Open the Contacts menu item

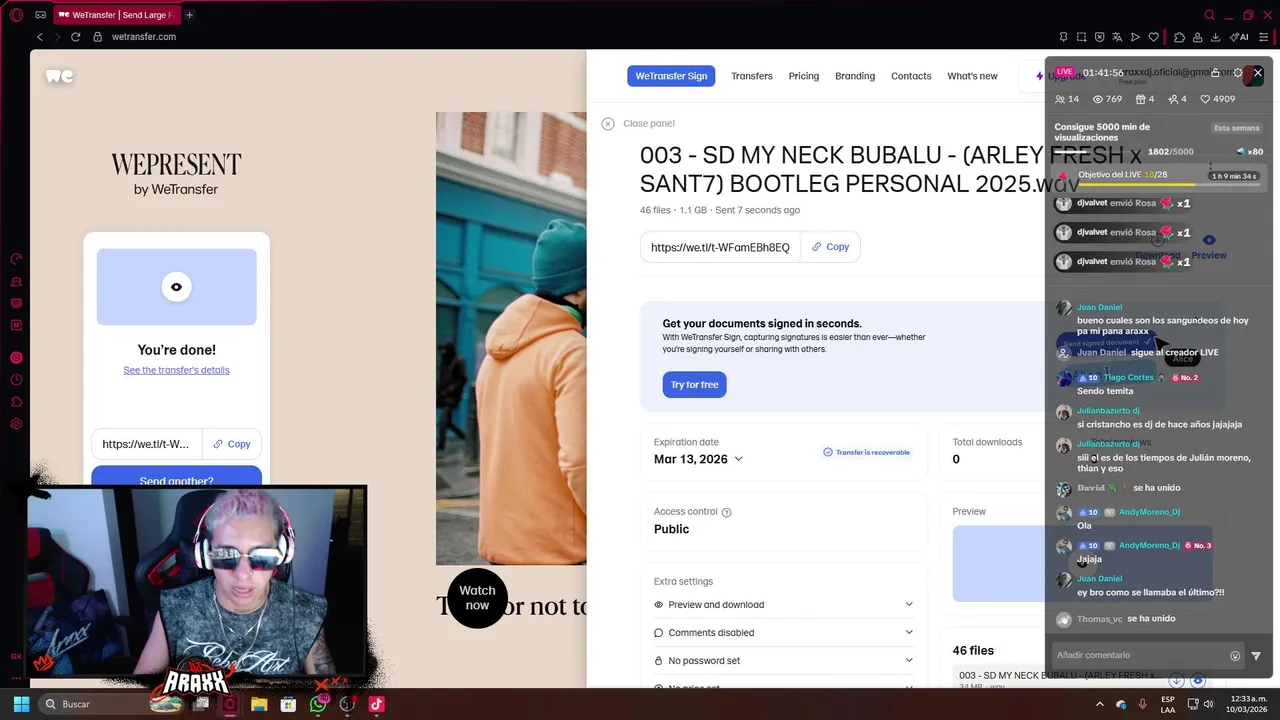[x=911, y=76]
